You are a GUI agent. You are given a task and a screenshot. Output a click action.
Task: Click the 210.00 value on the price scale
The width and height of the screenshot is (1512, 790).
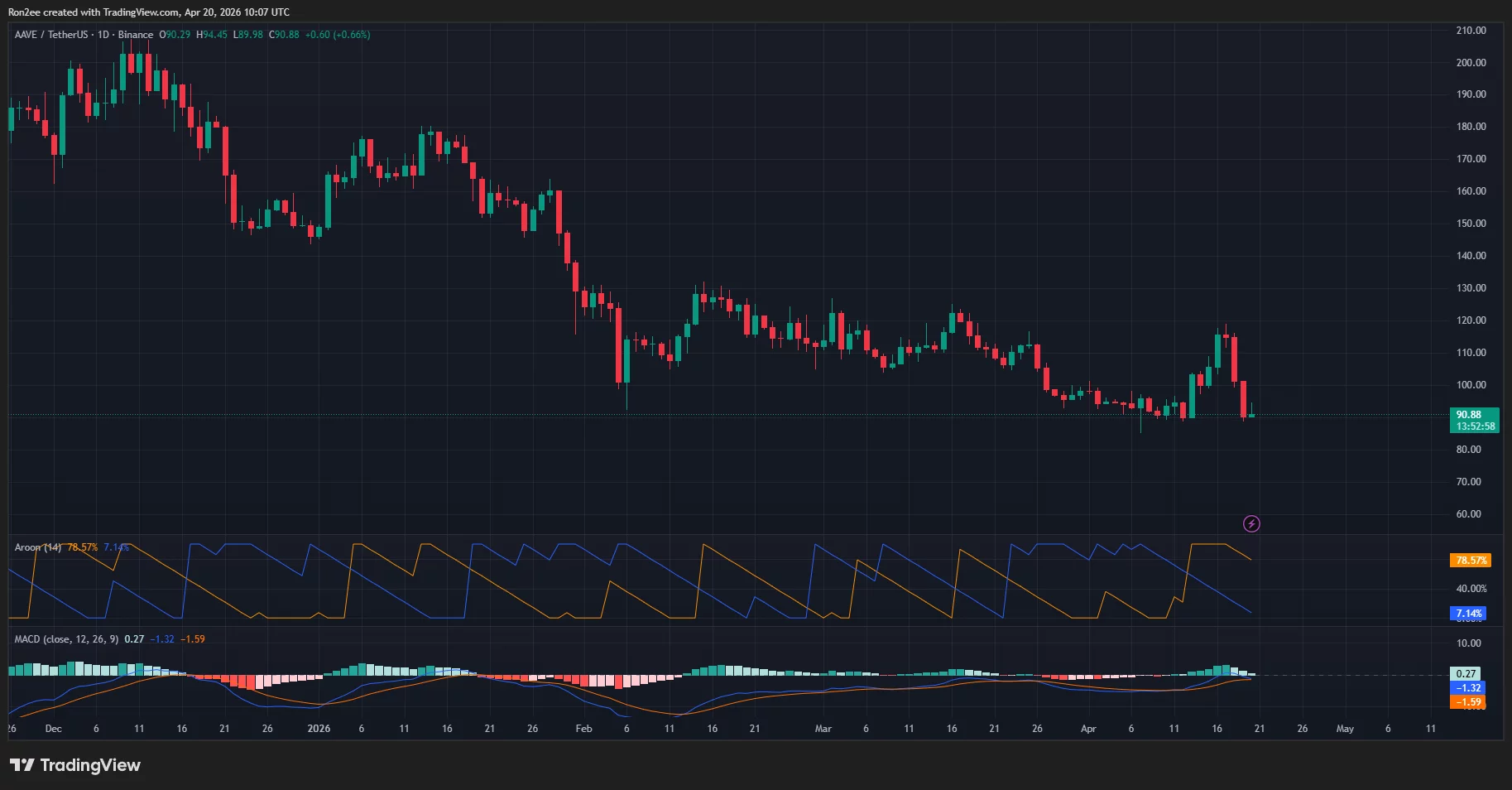(1472, 31)
